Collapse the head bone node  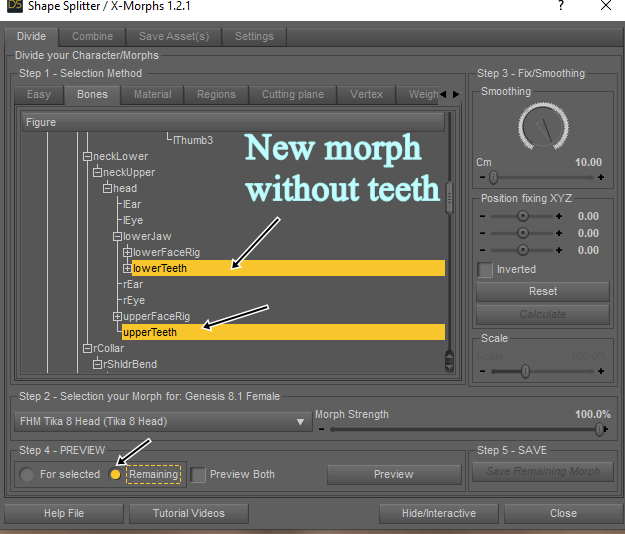(107, 188)
